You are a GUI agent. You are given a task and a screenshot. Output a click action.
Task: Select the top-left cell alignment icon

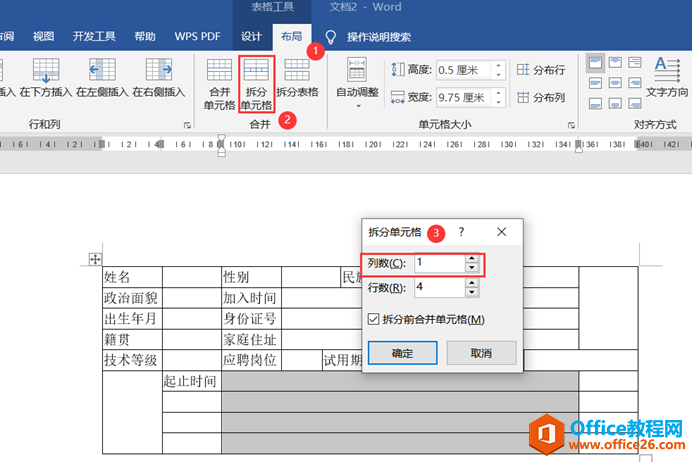tap(595, 63)
